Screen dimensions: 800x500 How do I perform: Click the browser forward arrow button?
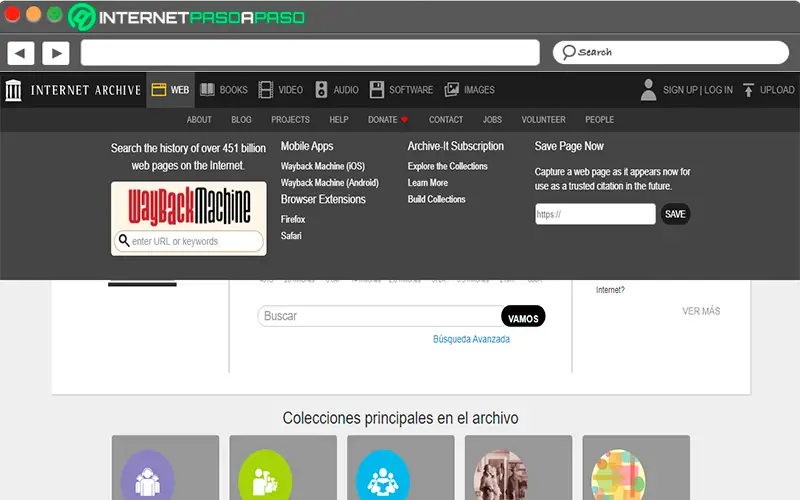56,53
